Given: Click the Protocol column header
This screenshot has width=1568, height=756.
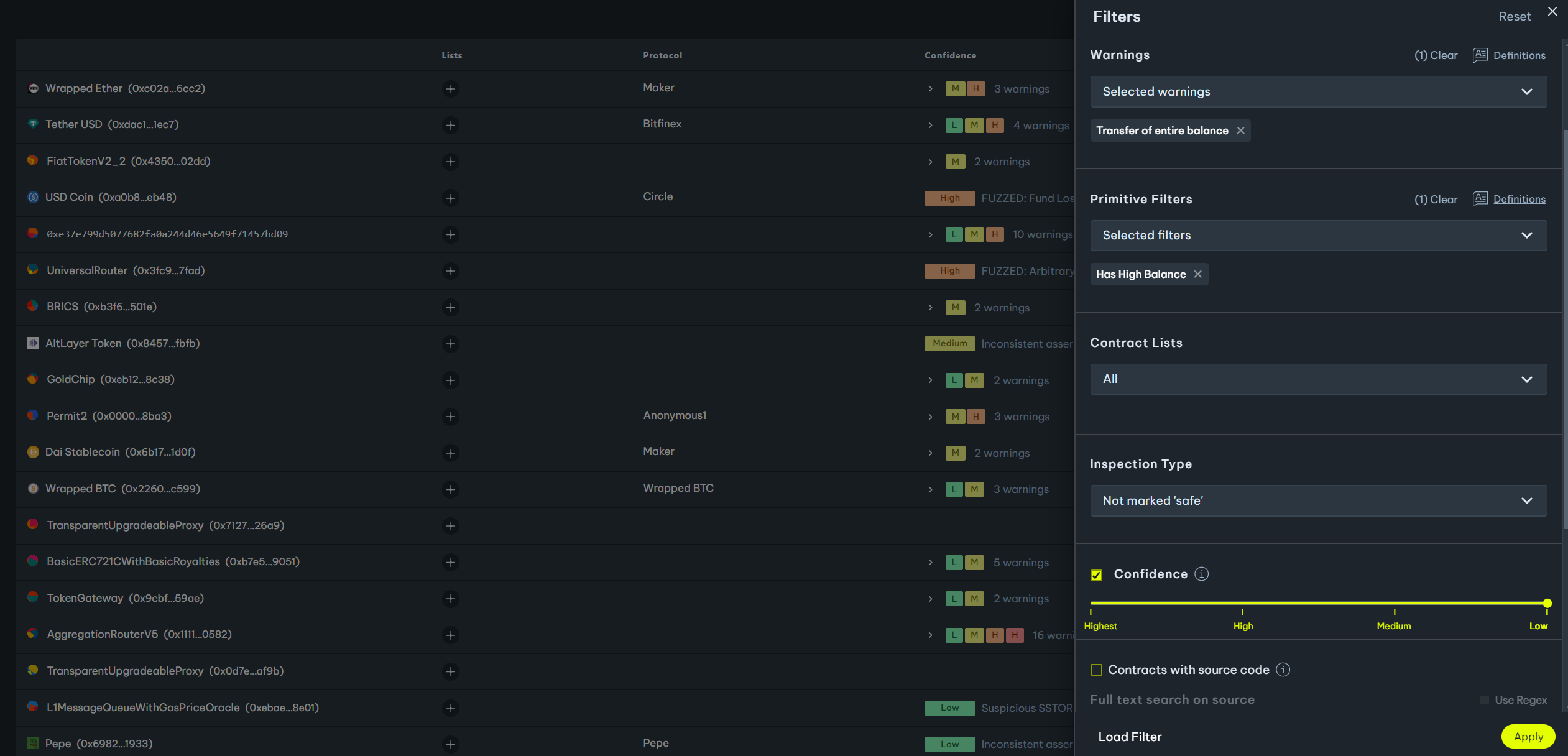Looking at the screenshot, I should point(662,55).
